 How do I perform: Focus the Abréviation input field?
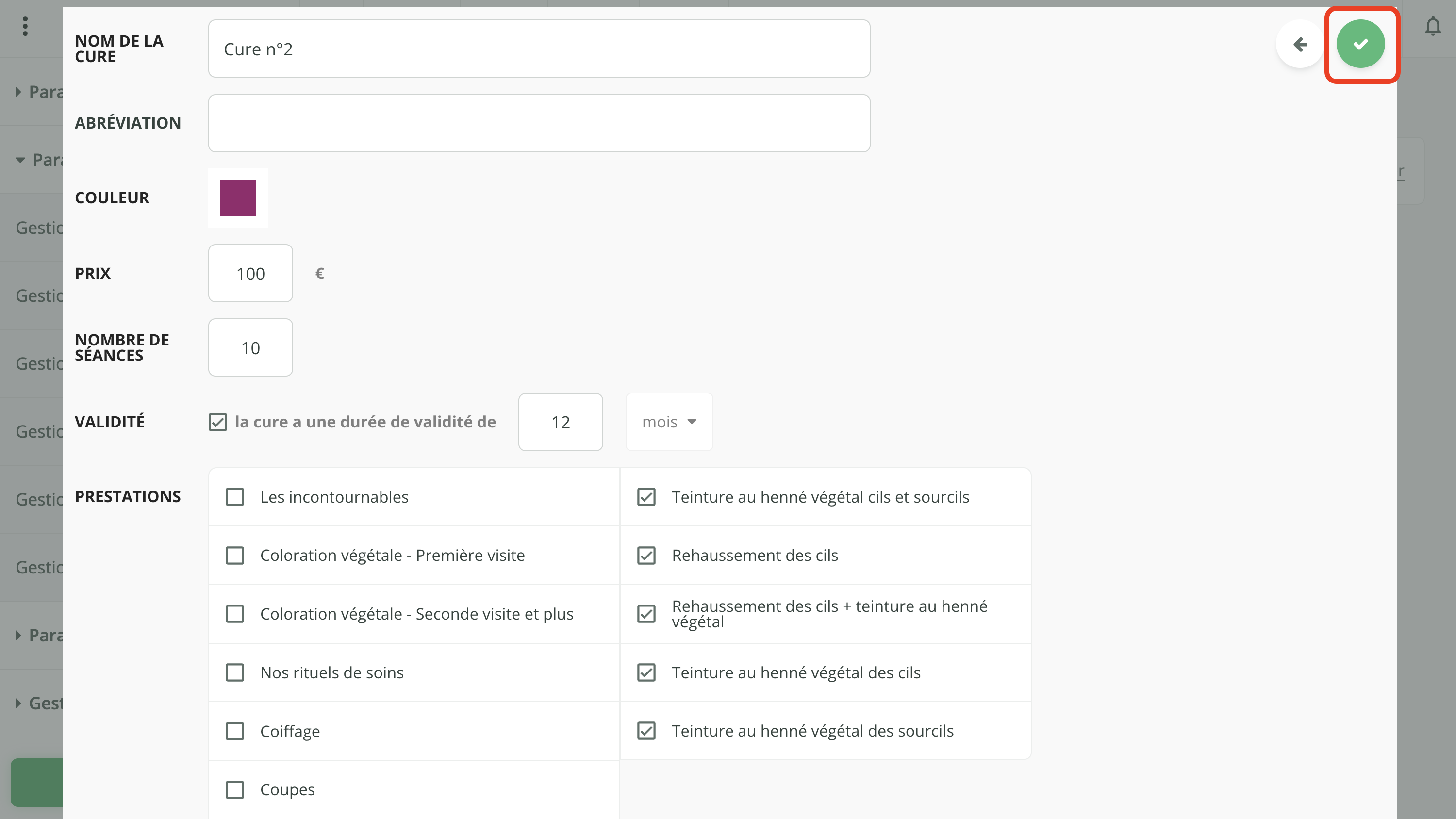click(x=539, y=123)
